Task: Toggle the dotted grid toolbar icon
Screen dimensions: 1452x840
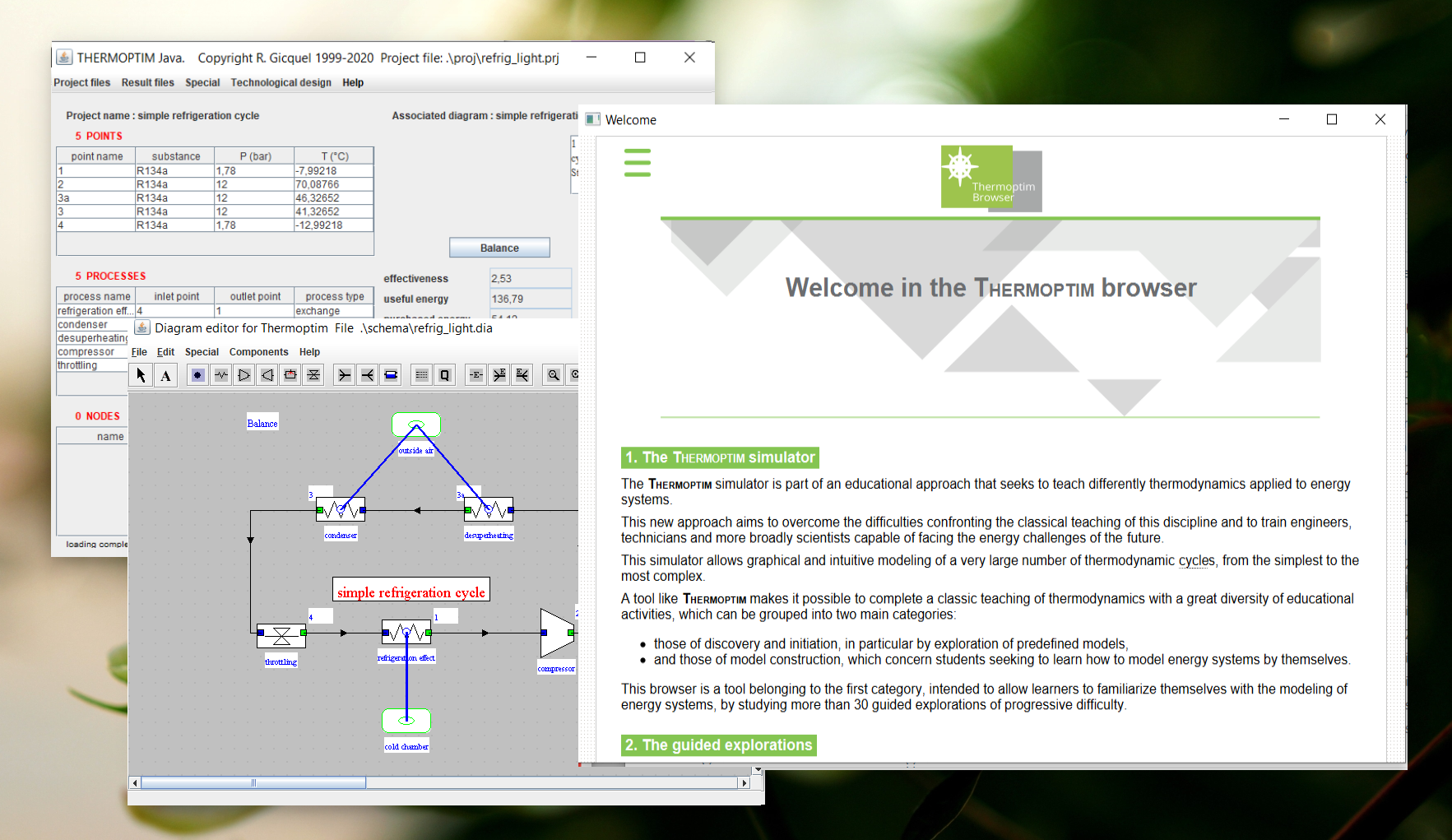Action: point(422,375)
